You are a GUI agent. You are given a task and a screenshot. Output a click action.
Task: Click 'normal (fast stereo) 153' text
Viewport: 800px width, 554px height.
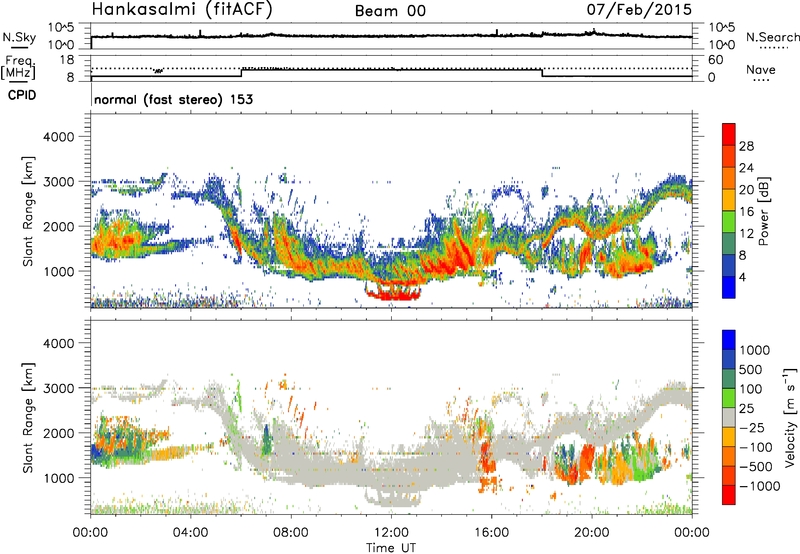click(173, 99)
